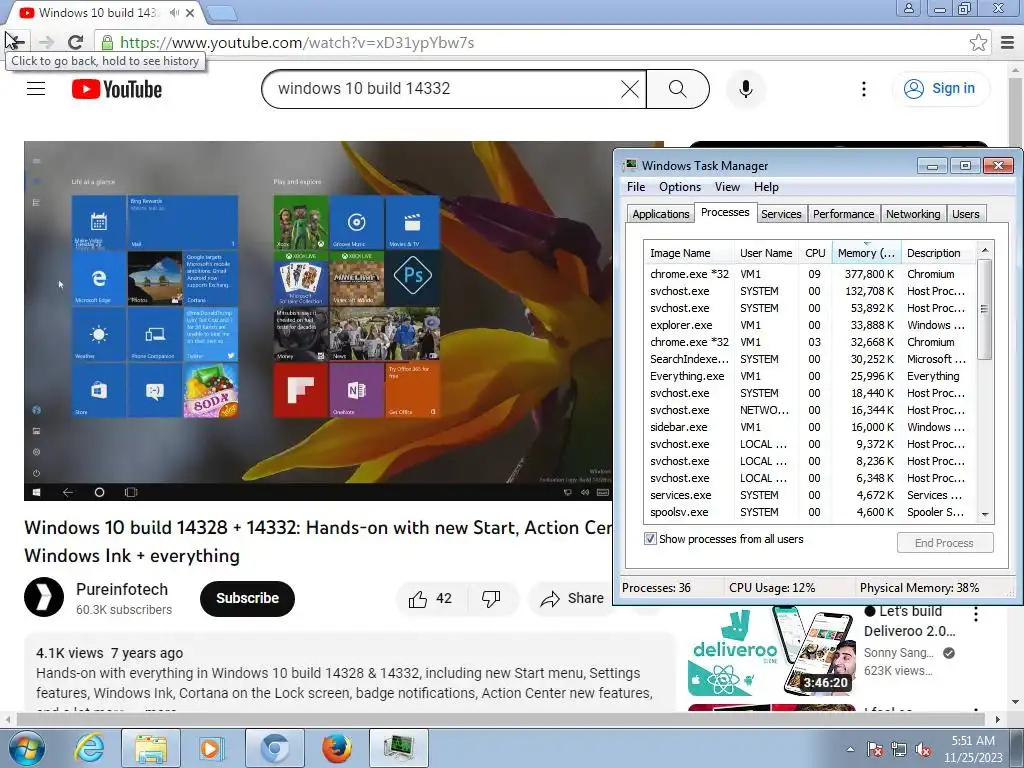Start voice search with microphone icon
This screenshot has height=768, width=1024.
point(746,89)
